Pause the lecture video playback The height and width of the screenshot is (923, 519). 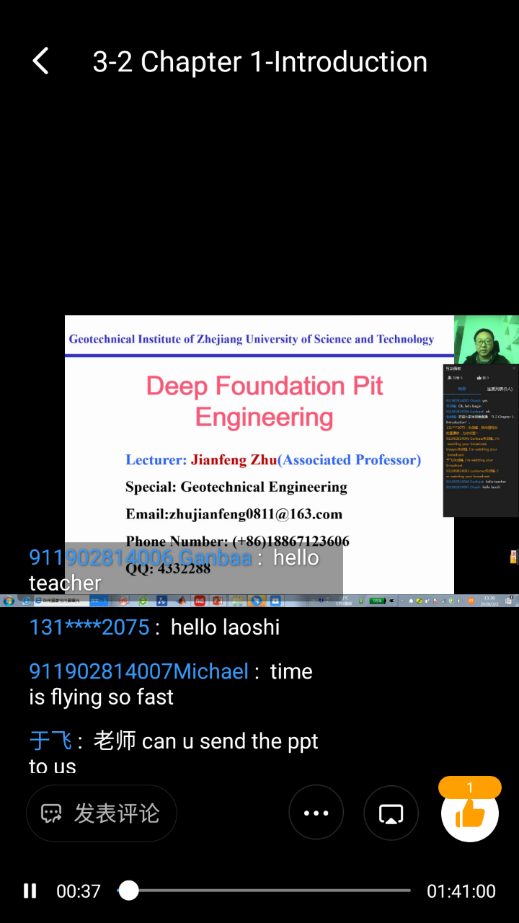coord(30,891)
